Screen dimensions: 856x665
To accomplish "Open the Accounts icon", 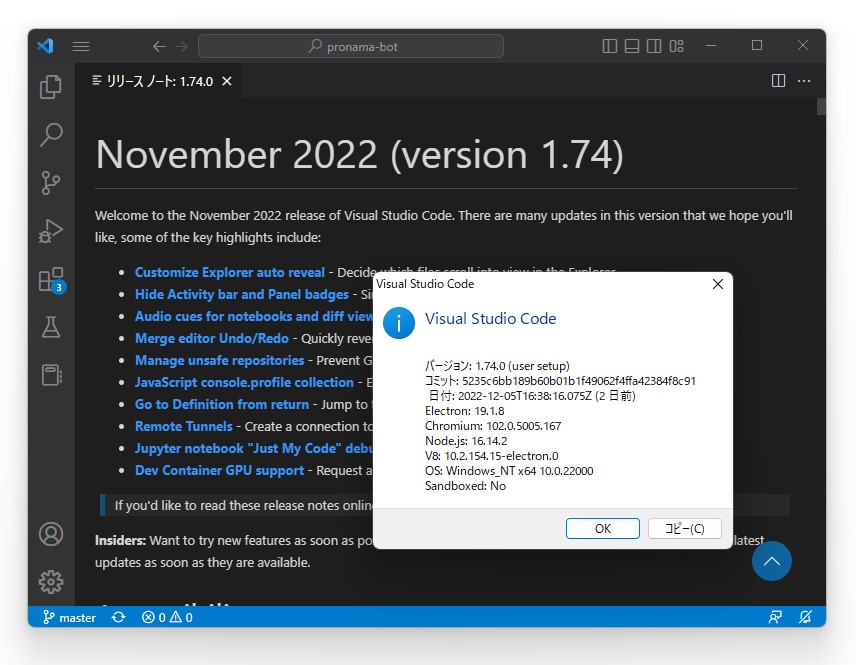I will pos(51,534).
